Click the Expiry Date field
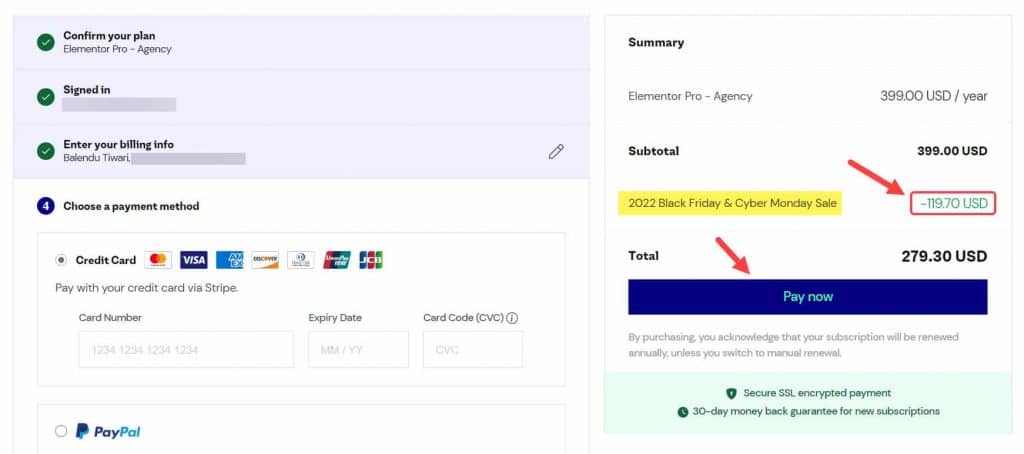The width and height of the screenshot is (1024, 454). tap(358, 350)
